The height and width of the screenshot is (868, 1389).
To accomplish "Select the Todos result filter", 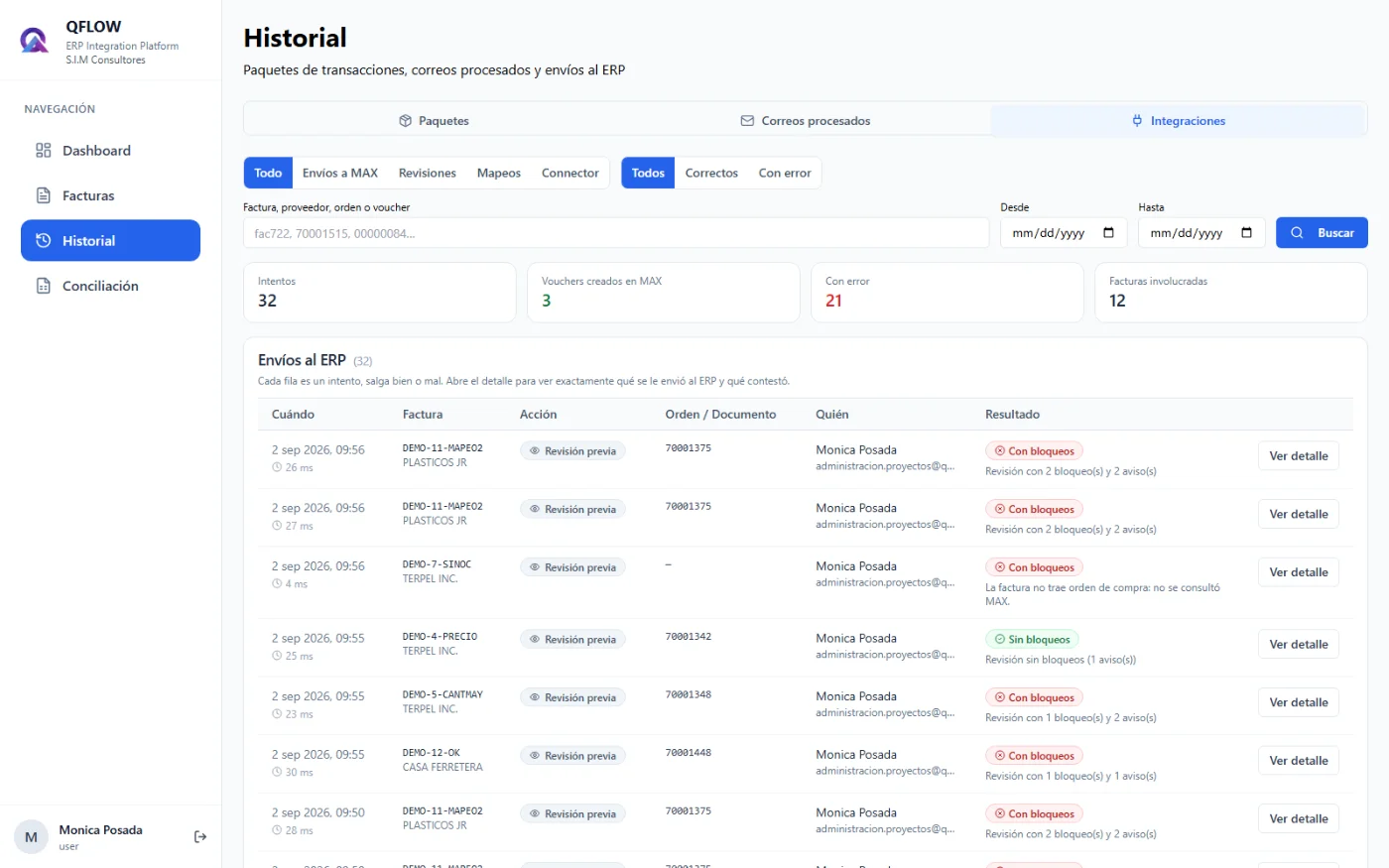I will (x=648, y=173).
